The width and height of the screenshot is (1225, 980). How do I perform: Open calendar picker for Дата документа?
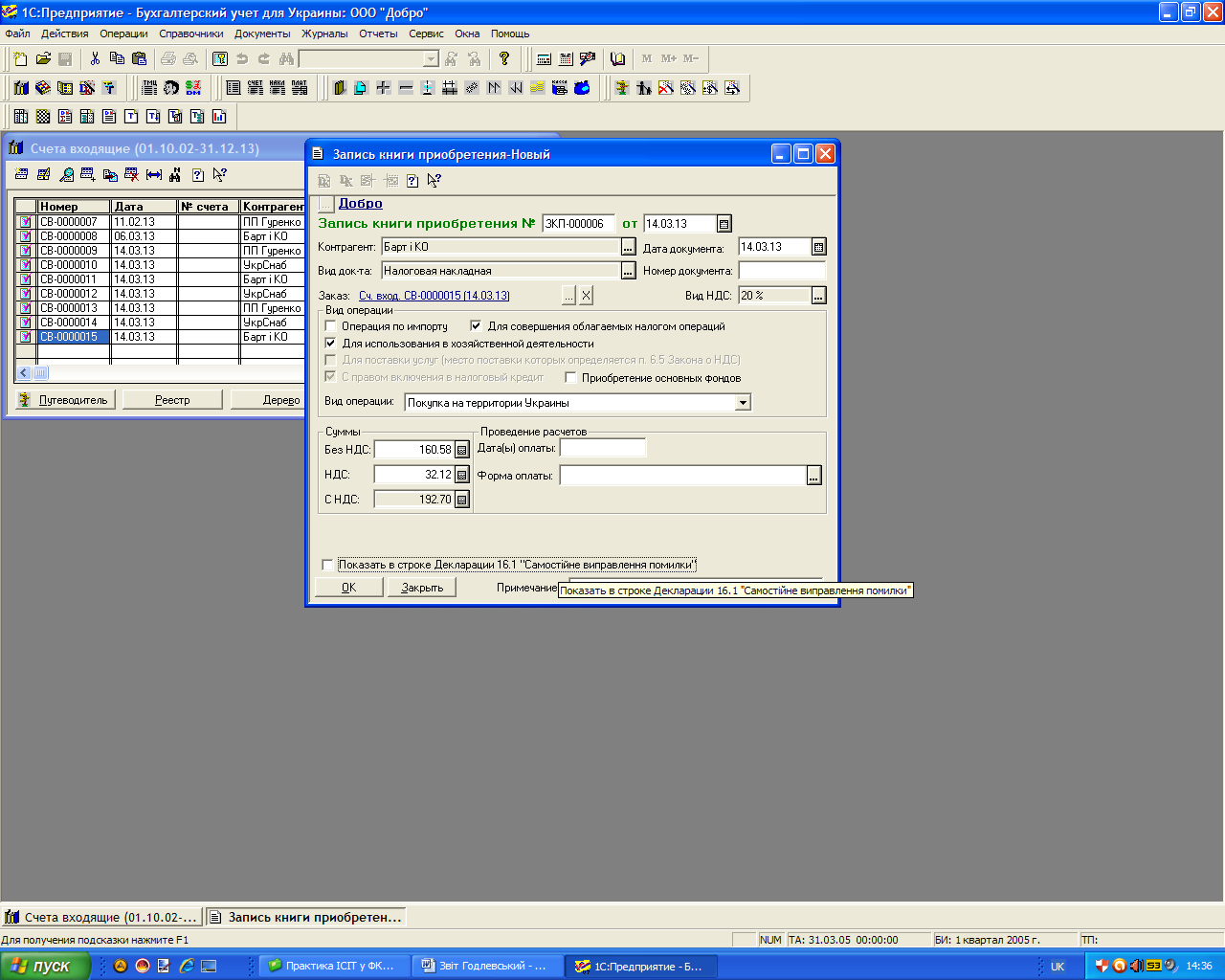[819, 247]
